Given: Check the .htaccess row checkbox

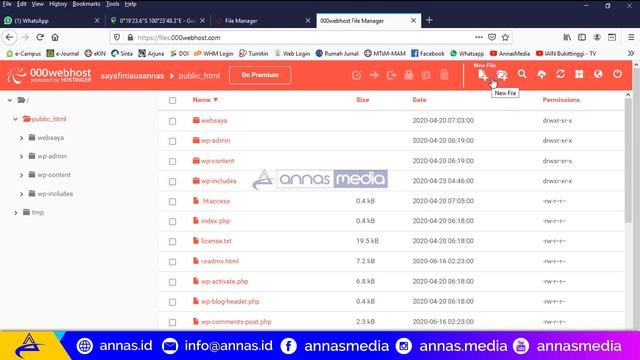Looking at the screenshot, I should [173, 202].
